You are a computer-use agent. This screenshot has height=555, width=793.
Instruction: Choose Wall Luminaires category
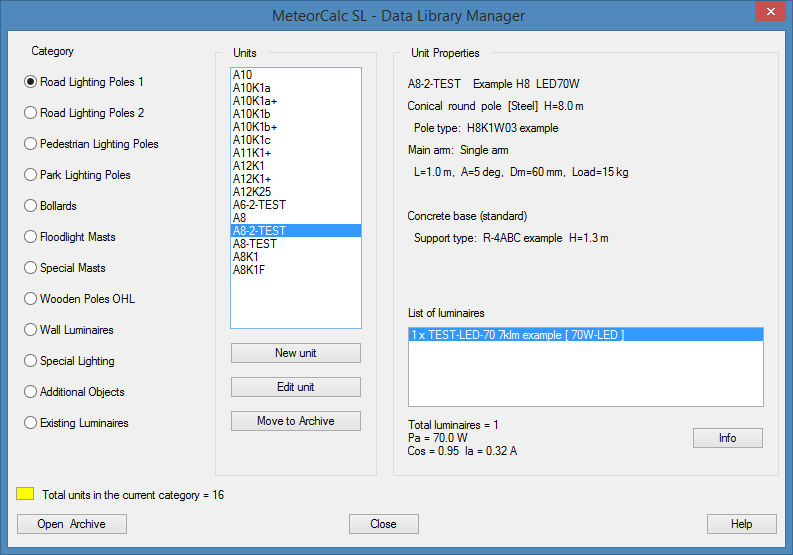(69, 330)
